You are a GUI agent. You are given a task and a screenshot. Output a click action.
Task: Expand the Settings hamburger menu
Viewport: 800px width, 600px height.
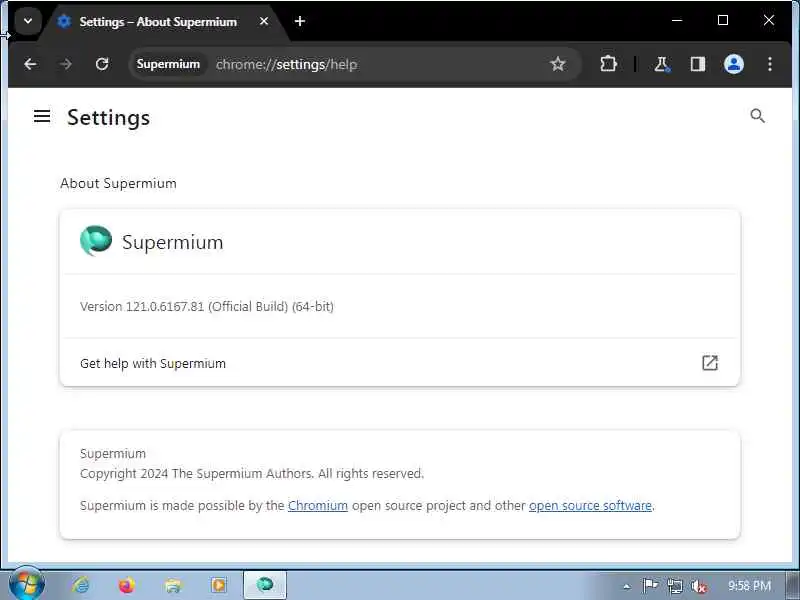[42, 116]
